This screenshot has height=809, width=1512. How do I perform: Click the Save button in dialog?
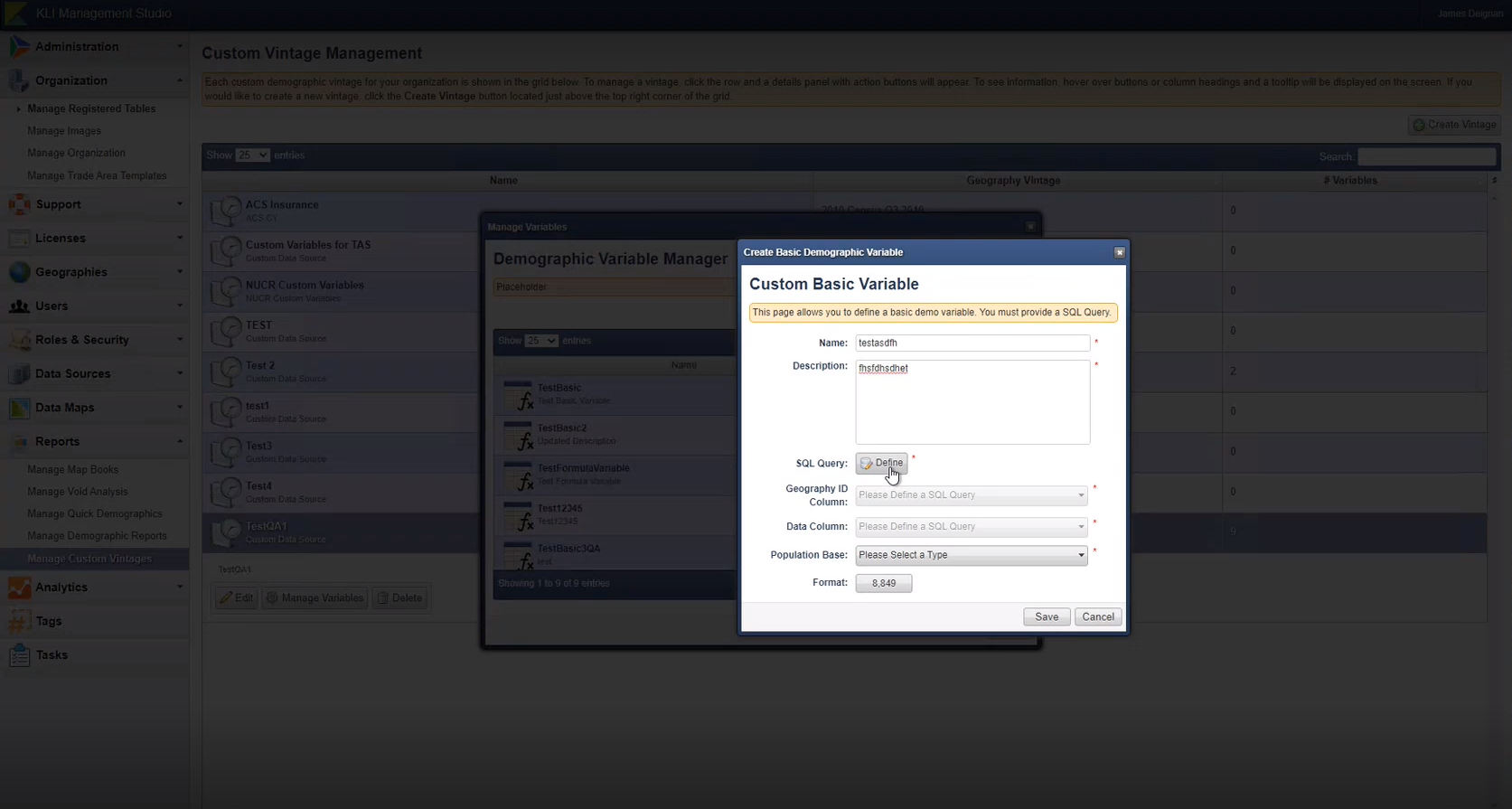coord(1046,616)
